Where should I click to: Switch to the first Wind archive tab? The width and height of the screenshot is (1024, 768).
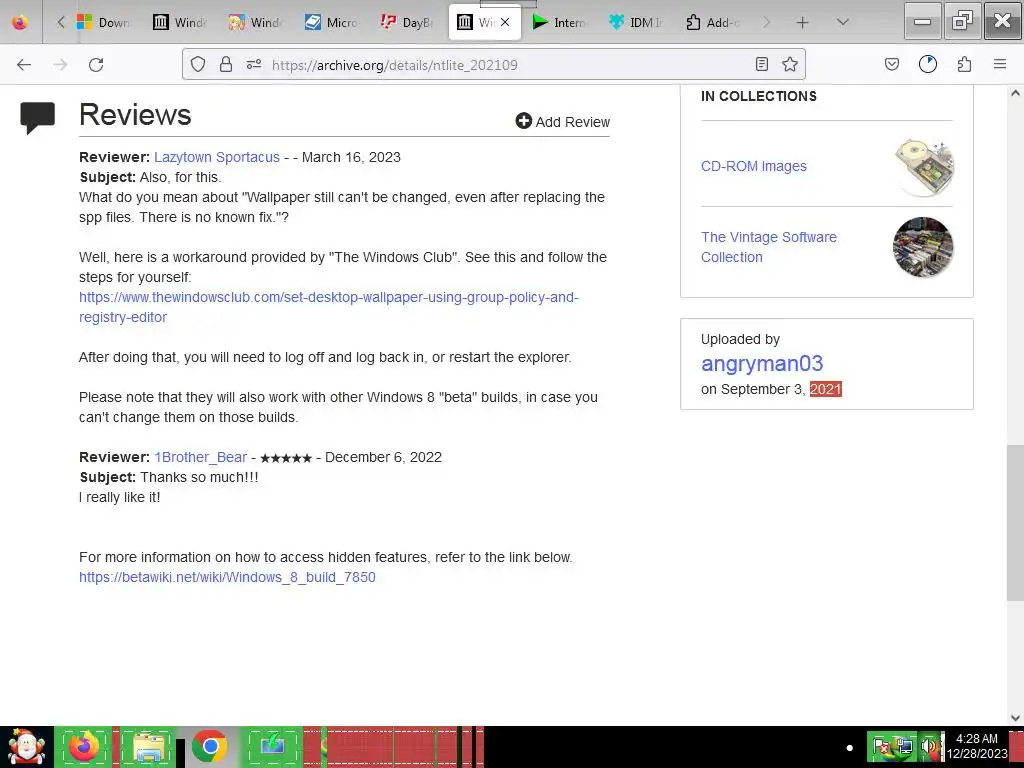tap(180, 22)
